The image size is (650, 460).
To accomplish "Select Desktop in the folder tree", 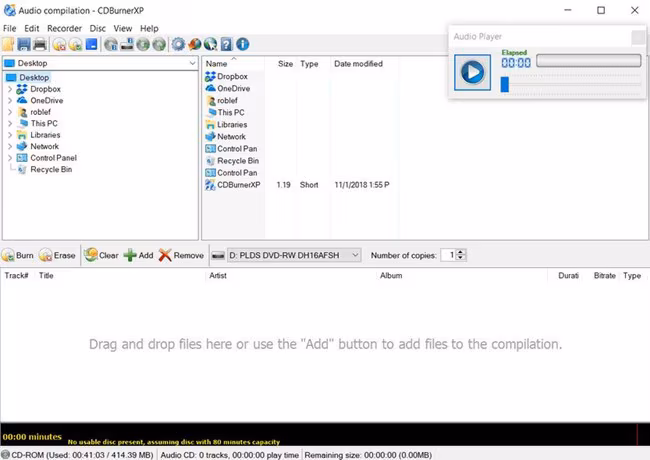I will coord(34,77).
